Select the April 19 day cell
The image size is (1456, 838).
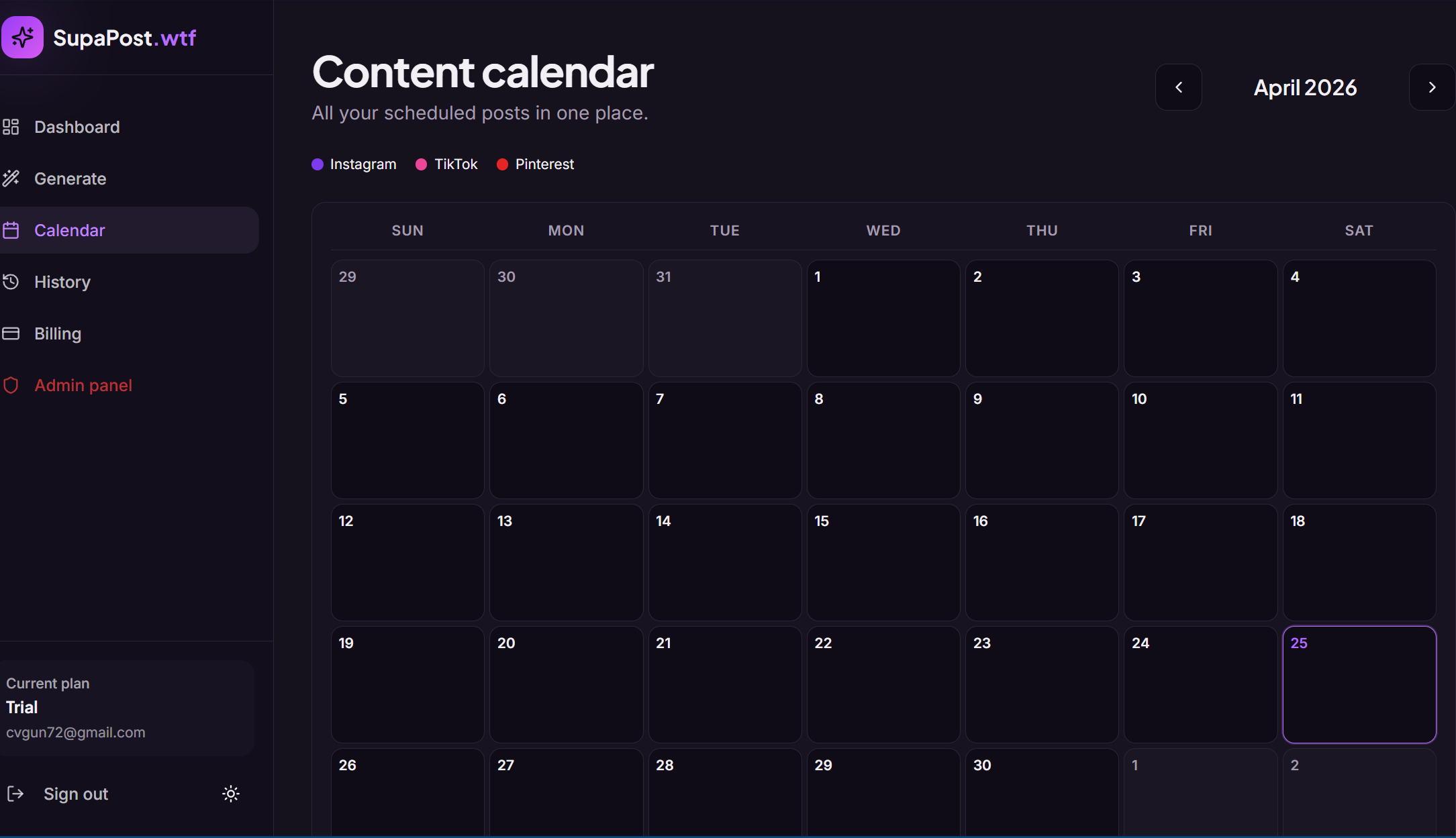tap(407, 684)
